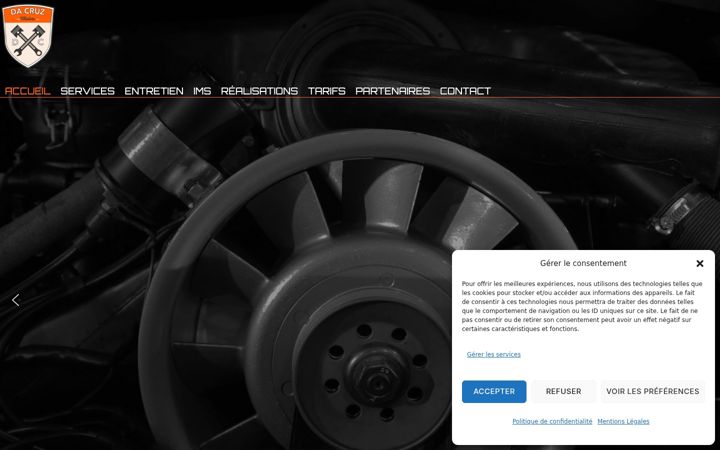Open Voir les préférences
The width and height of the screenshot is (720, 450).
coord(652,391)
